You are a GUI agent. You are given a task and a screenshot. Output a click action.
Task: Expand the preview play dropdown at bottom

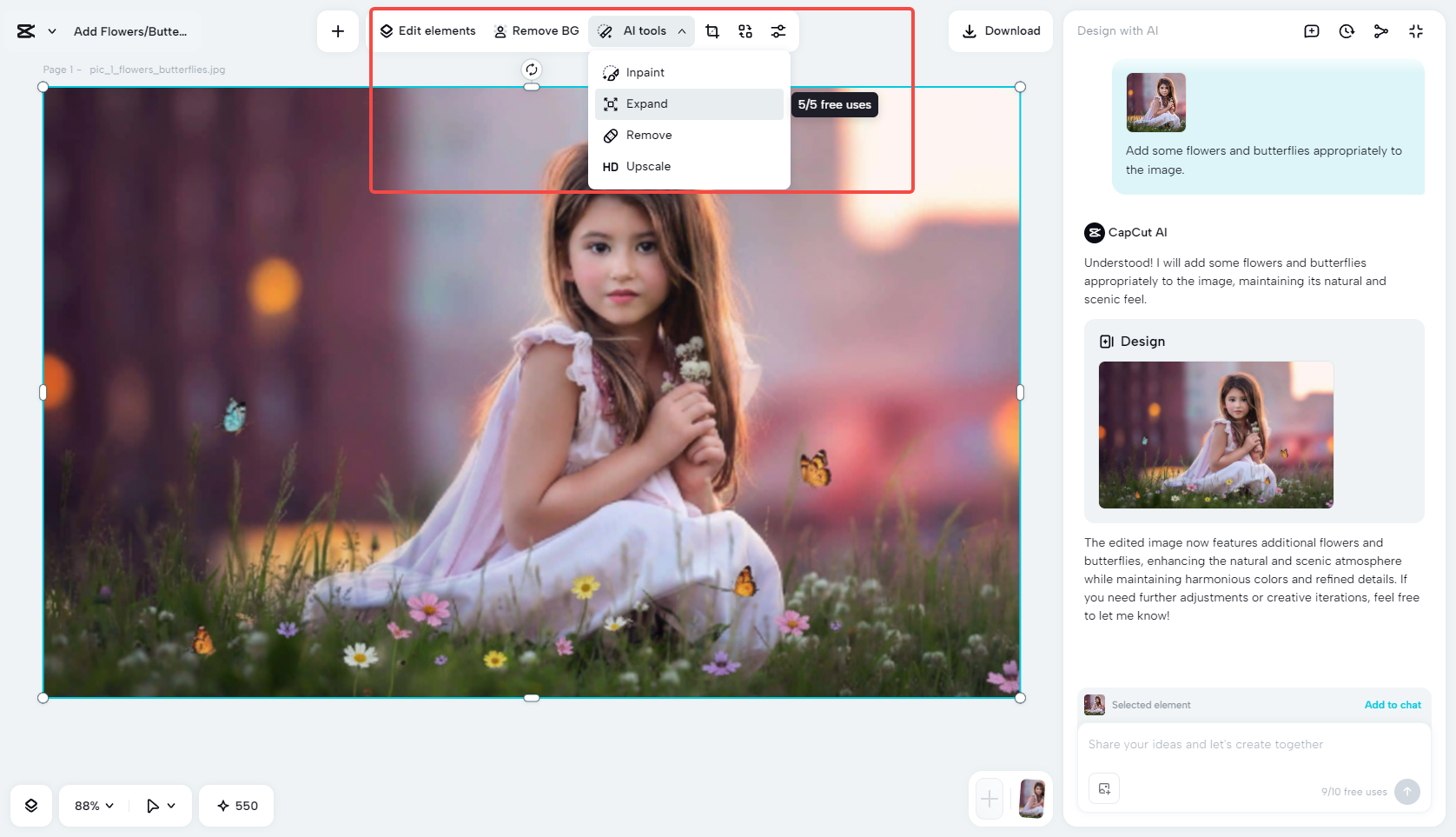[160, 806]
